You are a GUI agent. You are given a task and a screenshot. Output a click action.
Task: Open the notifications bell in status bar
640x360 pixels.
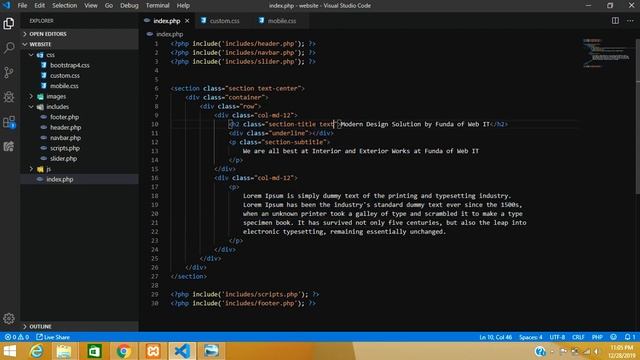(x=629, y=337)
